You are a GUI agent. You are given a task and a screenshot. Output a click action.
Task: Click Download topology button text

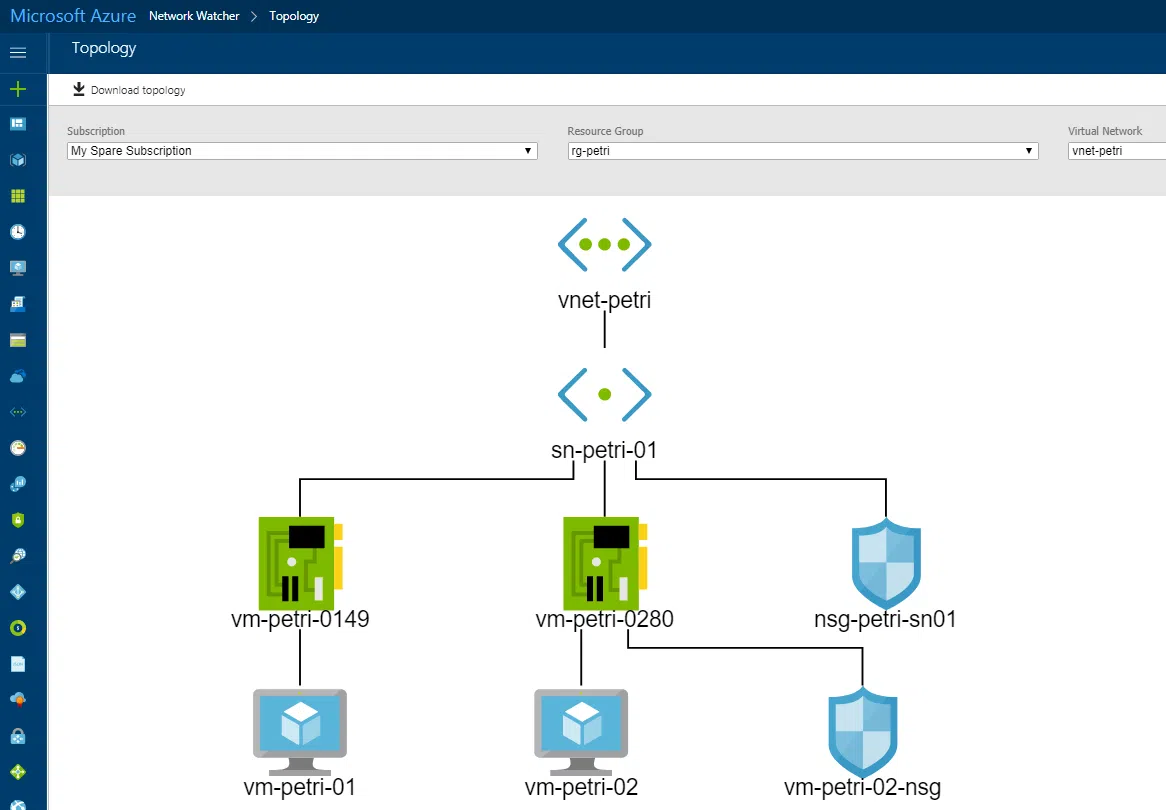138,90
